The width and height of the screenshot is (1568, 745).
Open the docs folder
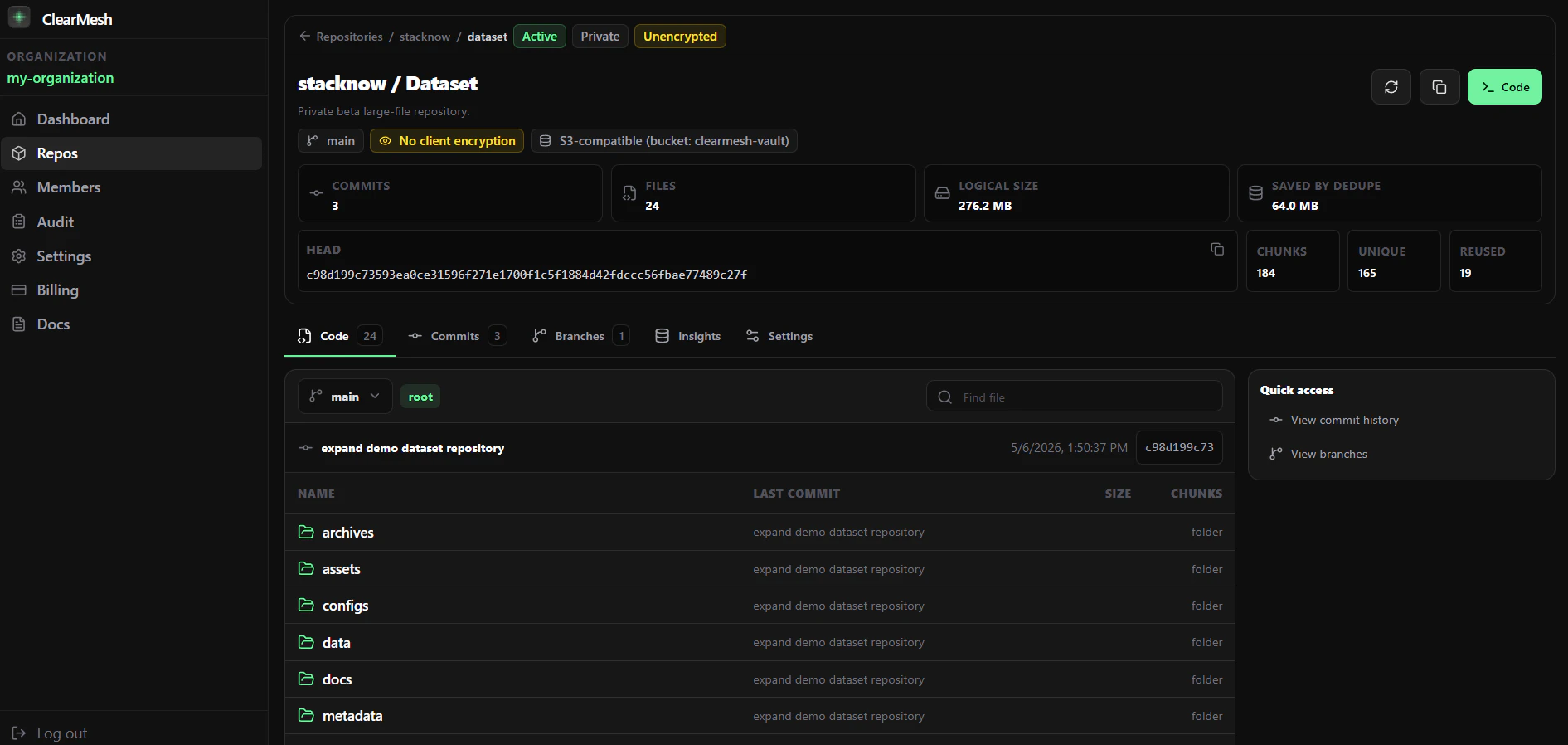click(x=337, y=679)
